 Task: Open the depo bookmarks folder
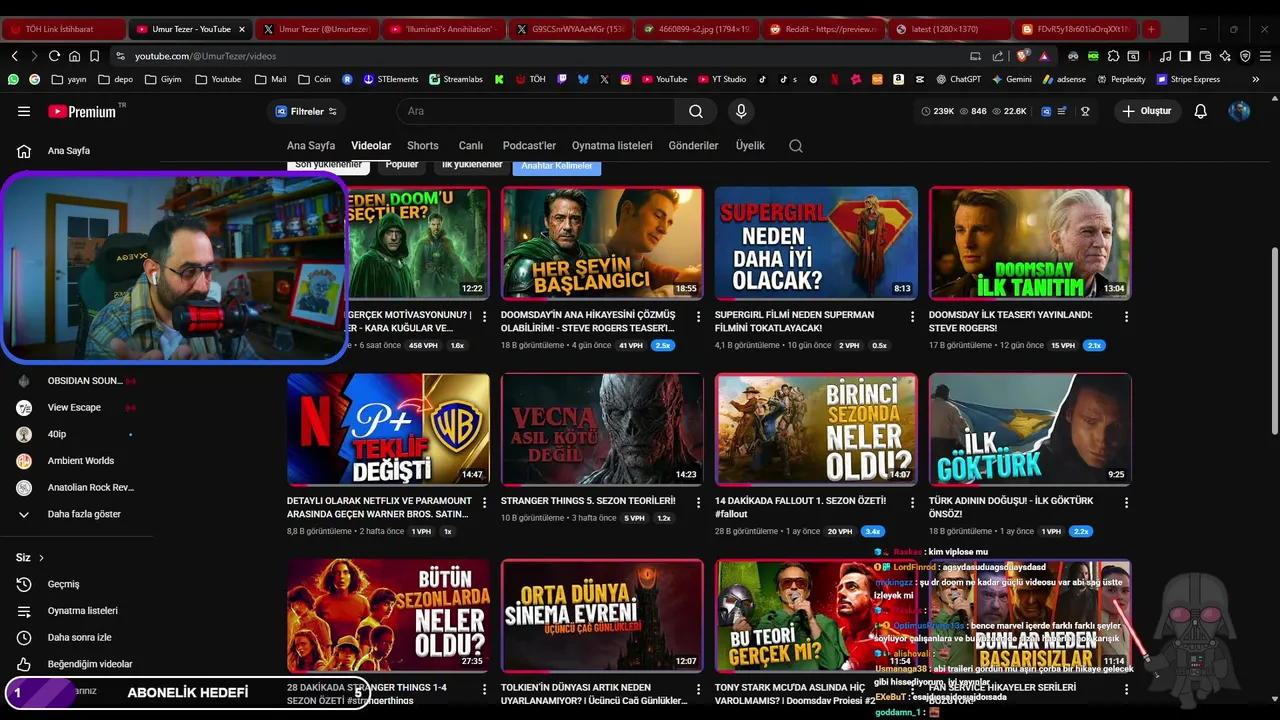tap(115, 79)
